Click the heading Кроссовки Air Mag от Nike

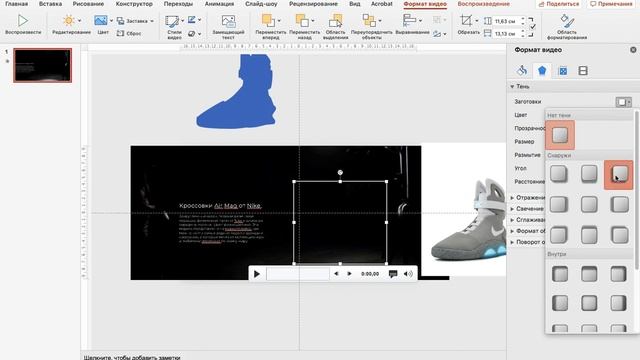(220, 206)
